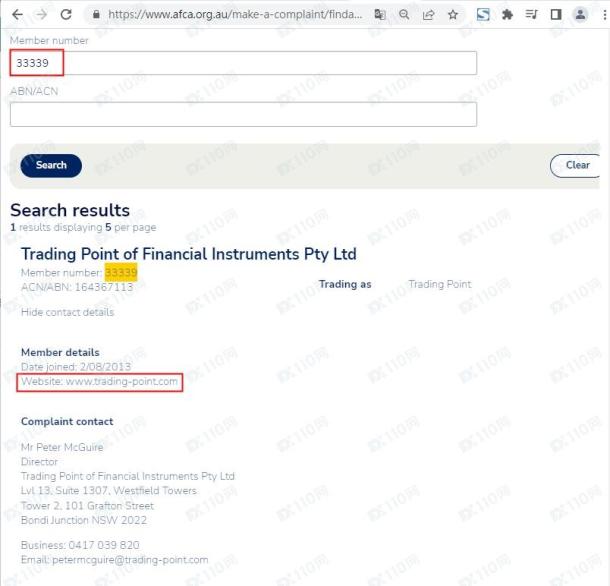Select the 'Member details' heading
610x586 pixels.
coord(60,352)
